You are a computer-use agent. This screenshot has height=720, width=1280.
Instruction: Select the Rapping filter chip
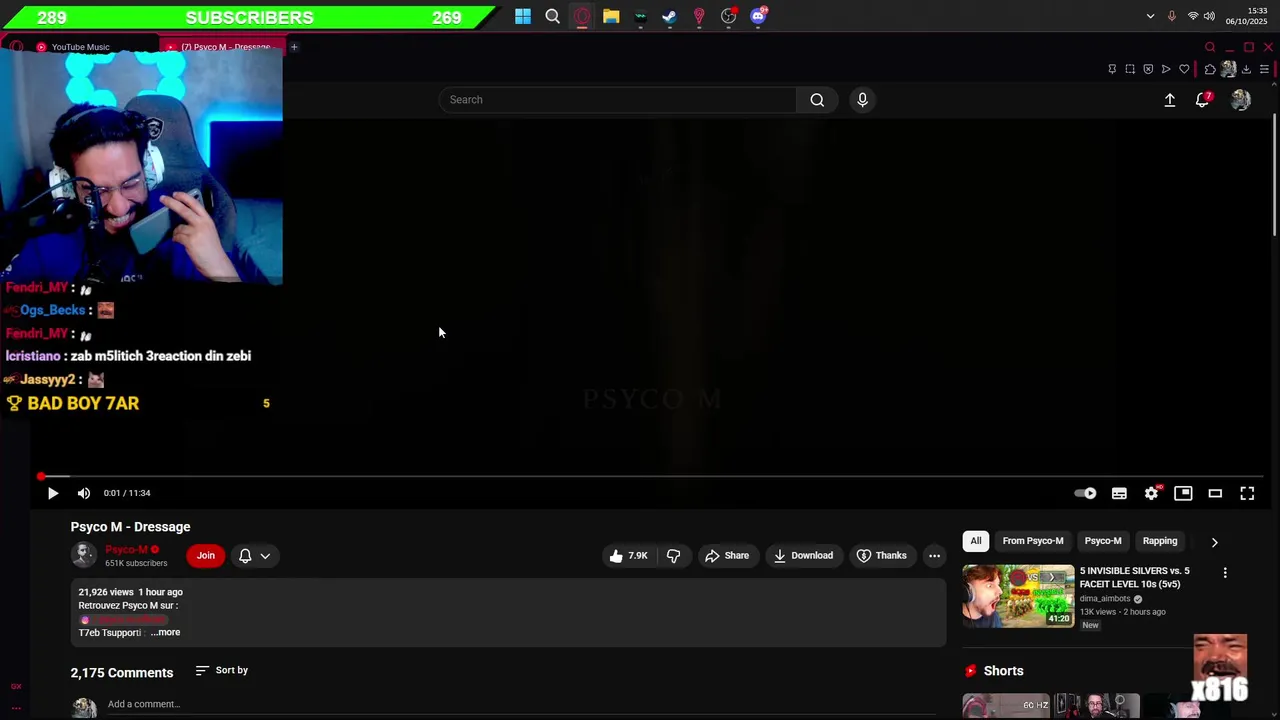point(1160,541)
